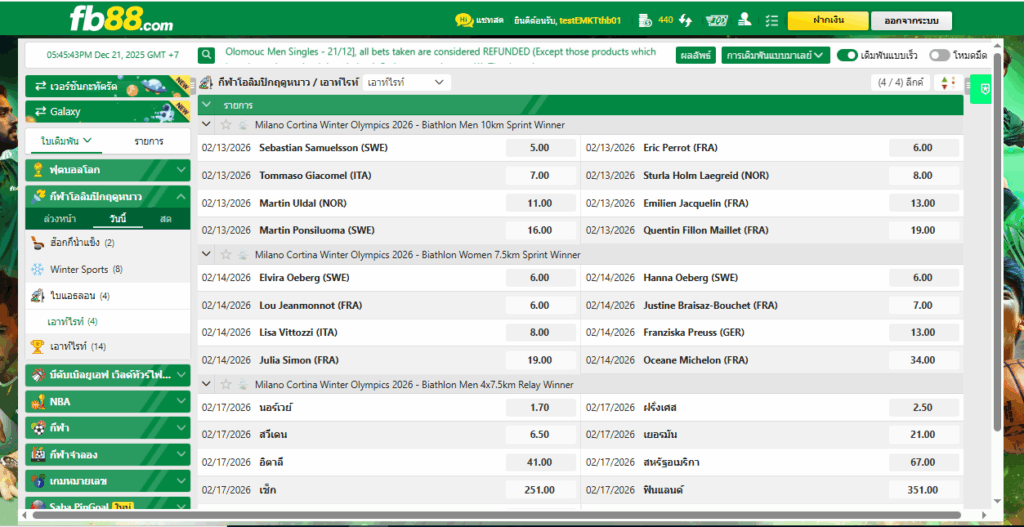Collapse Biathlon Men 10km Sprint Winner group

206,125
